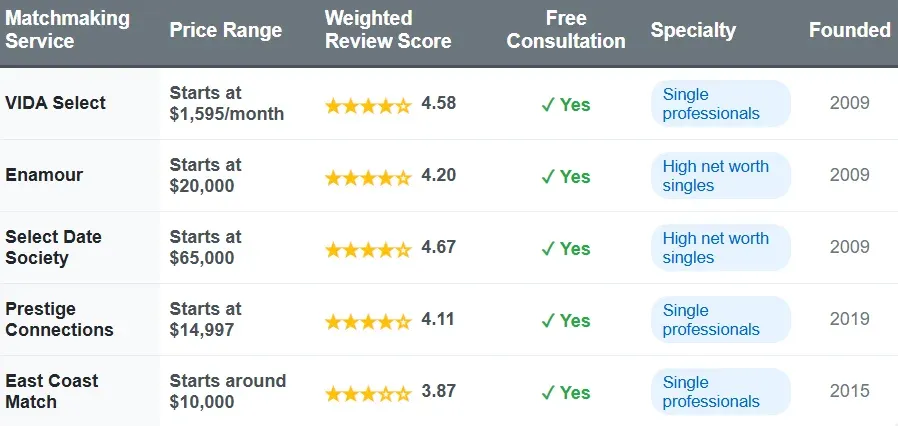The image size is (898, 426).
Task: Click the VIDA Select star rating icons
Action: (368, 105)
